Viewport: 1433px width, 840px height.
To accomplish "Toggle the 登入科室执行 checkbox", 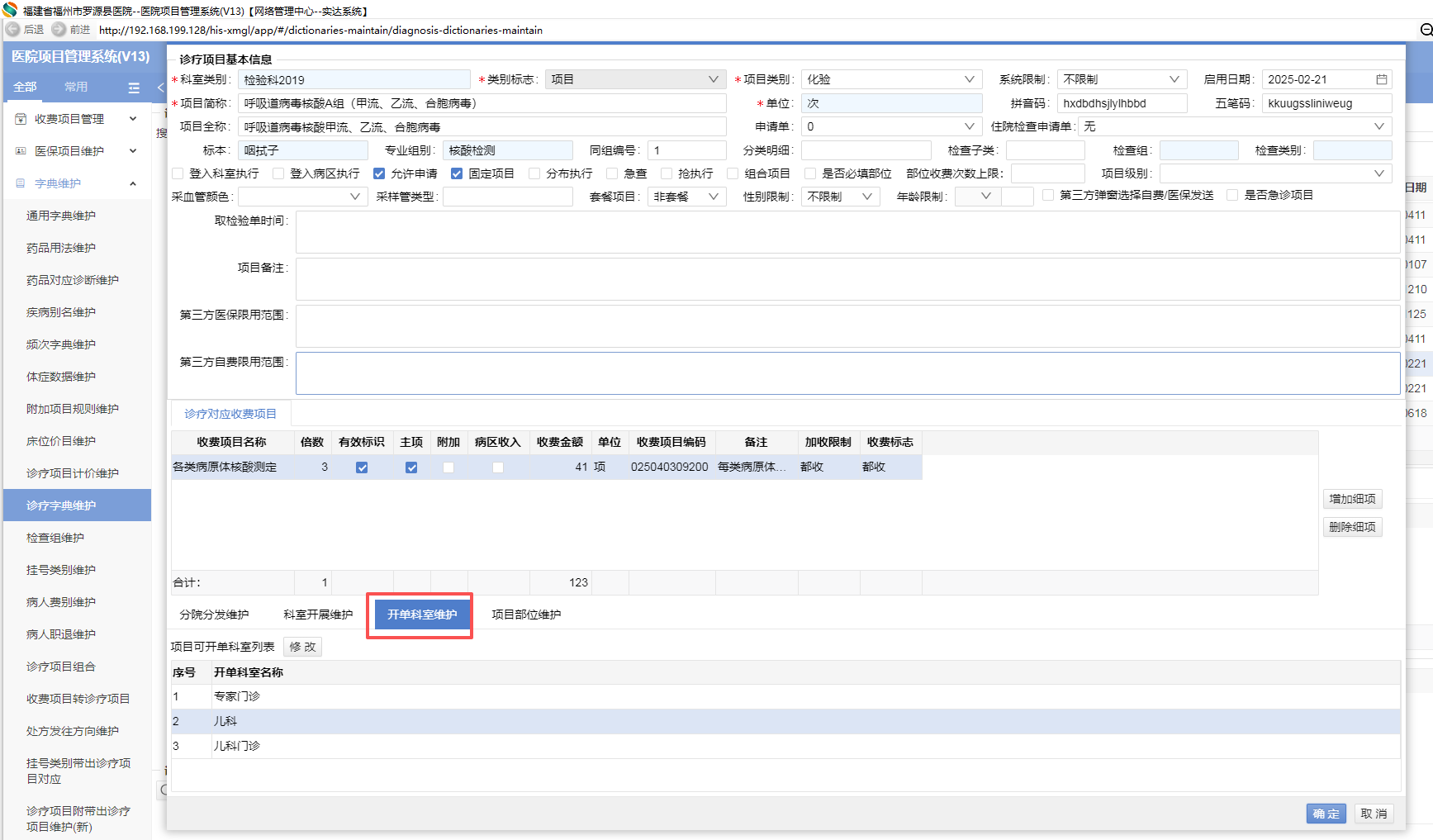I will pos(178,173).
